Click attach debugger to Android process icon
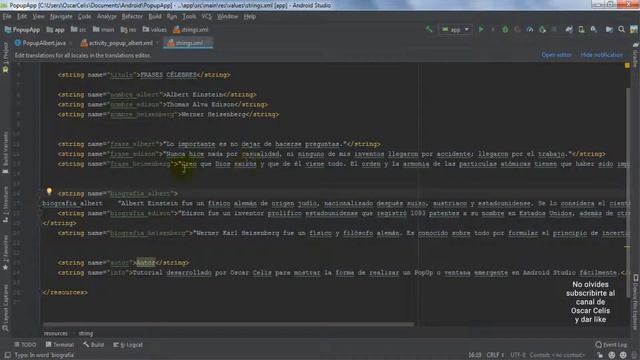This screenshot has height=360, width=640. pyautogui.click(x=542, y=29)
